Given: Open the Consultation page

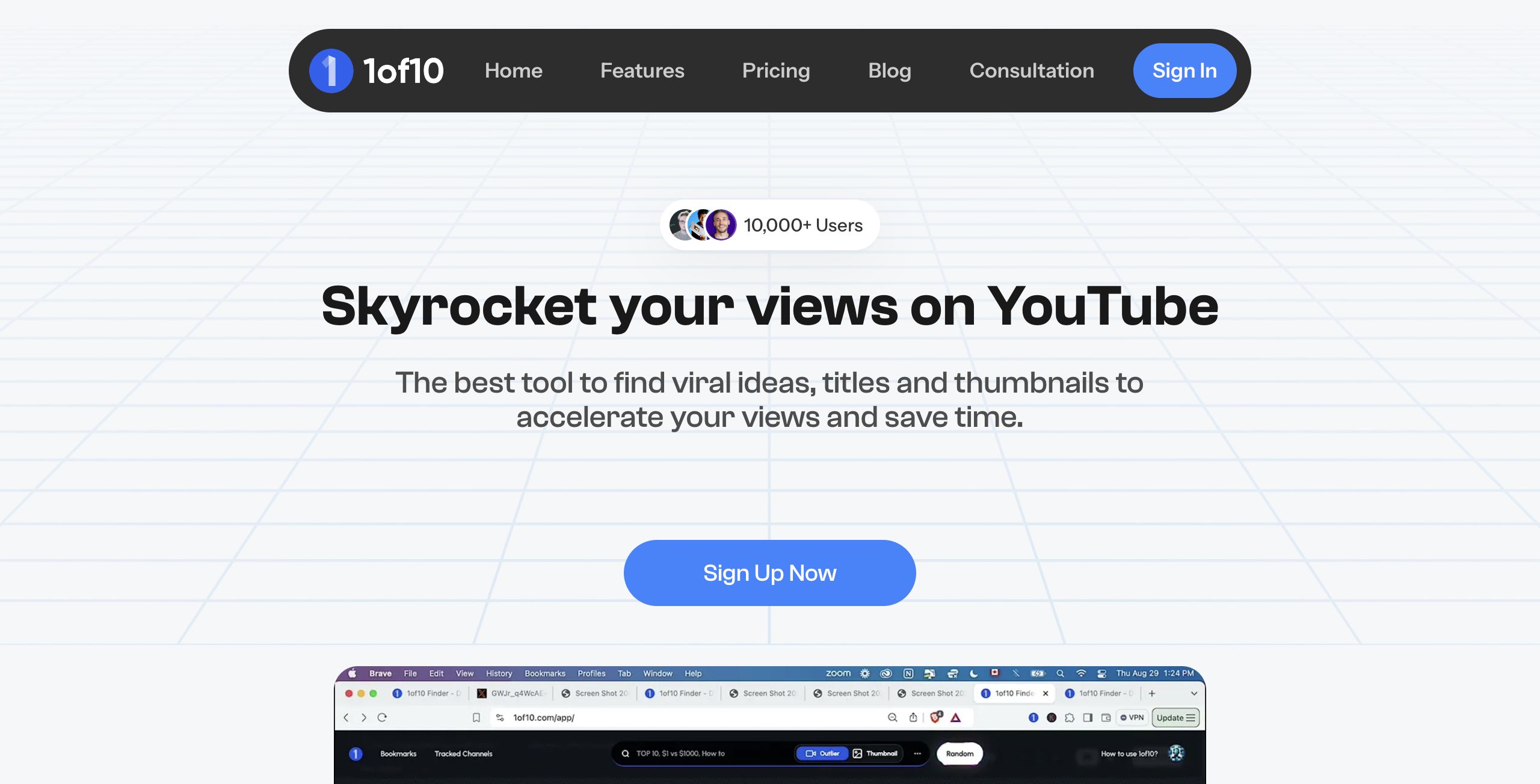Looking at the screenshot, I should (x=1031, y=70).
